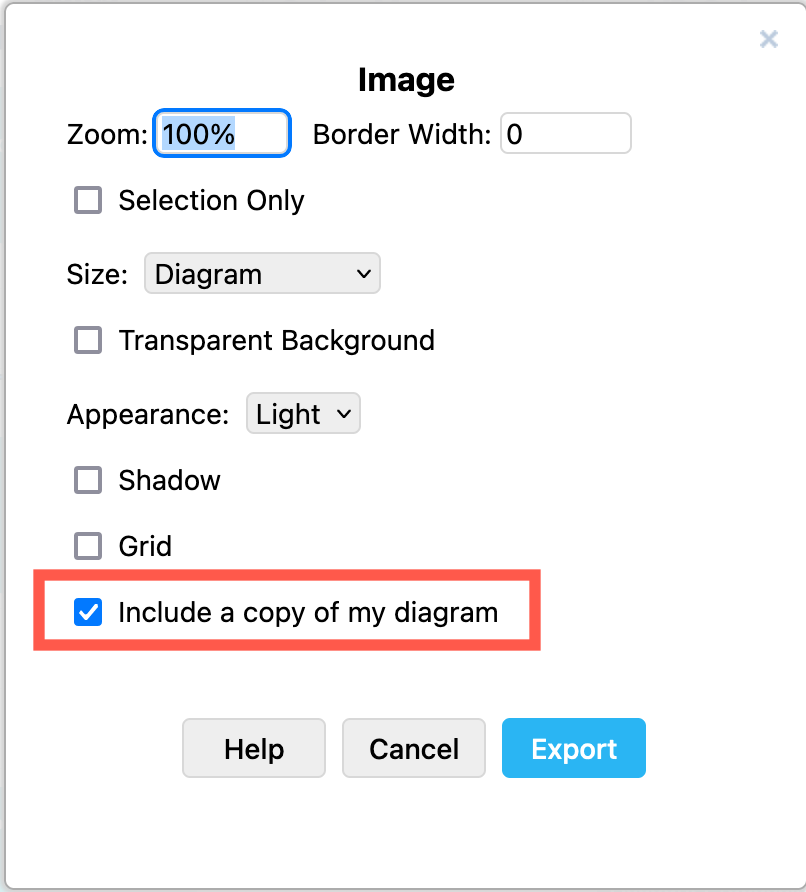This screenshot has height=892, width=806.
Task: Uncheck Include a copy of my diagram
Action: [x=88, y=612]
